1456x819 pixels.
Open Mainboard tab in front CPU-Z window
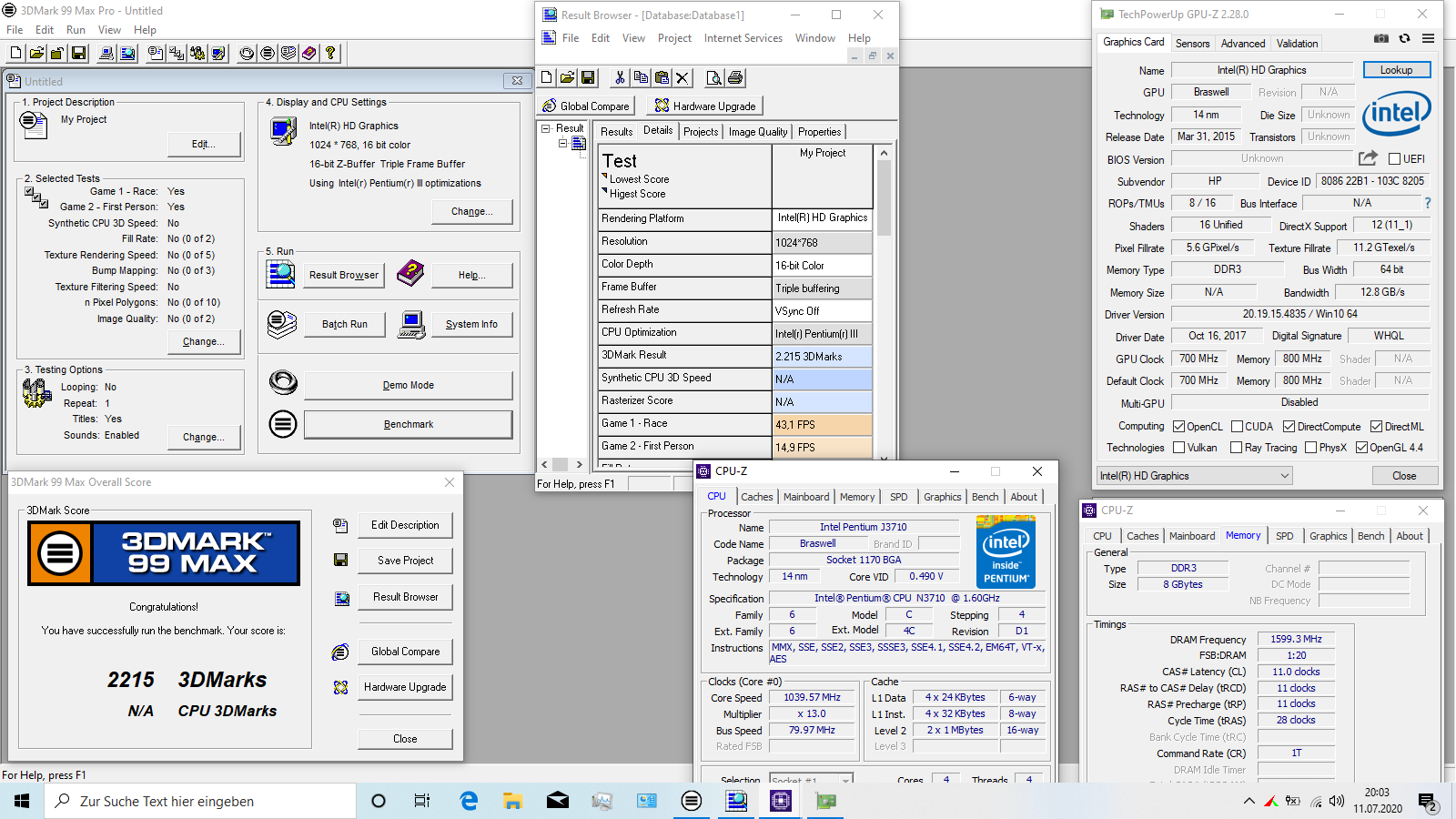pyautogui.click(x=806, y=497)
